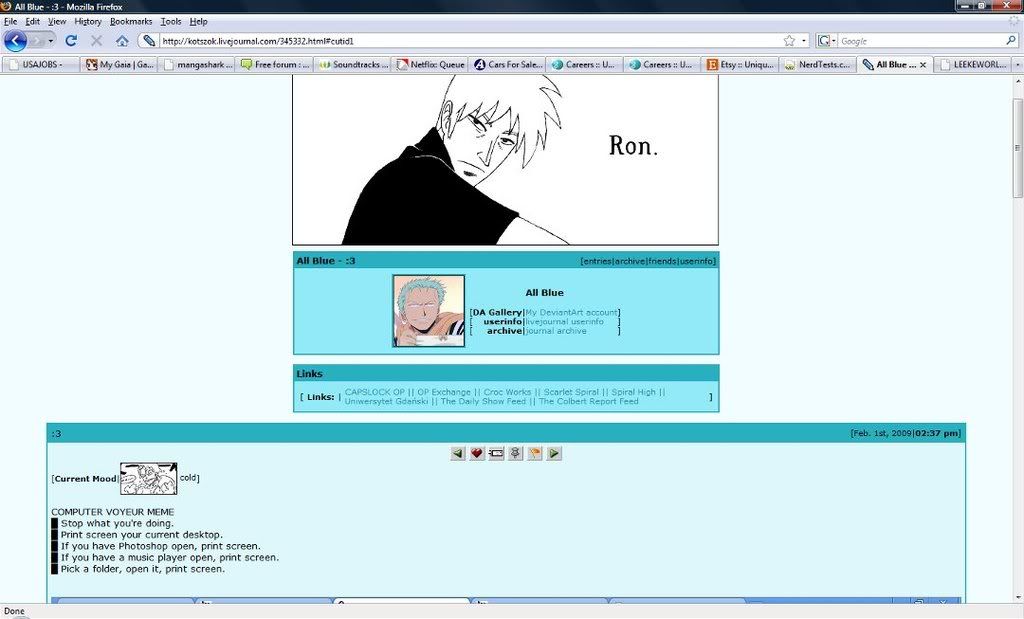Click the Stop loading X button
1024x619 pixels.
[97, 40]
